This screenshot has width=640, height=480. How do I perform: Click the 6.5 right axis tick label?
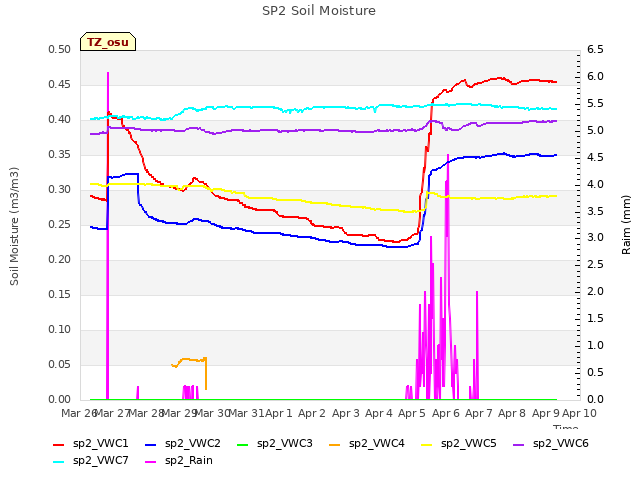pos(595,49)
